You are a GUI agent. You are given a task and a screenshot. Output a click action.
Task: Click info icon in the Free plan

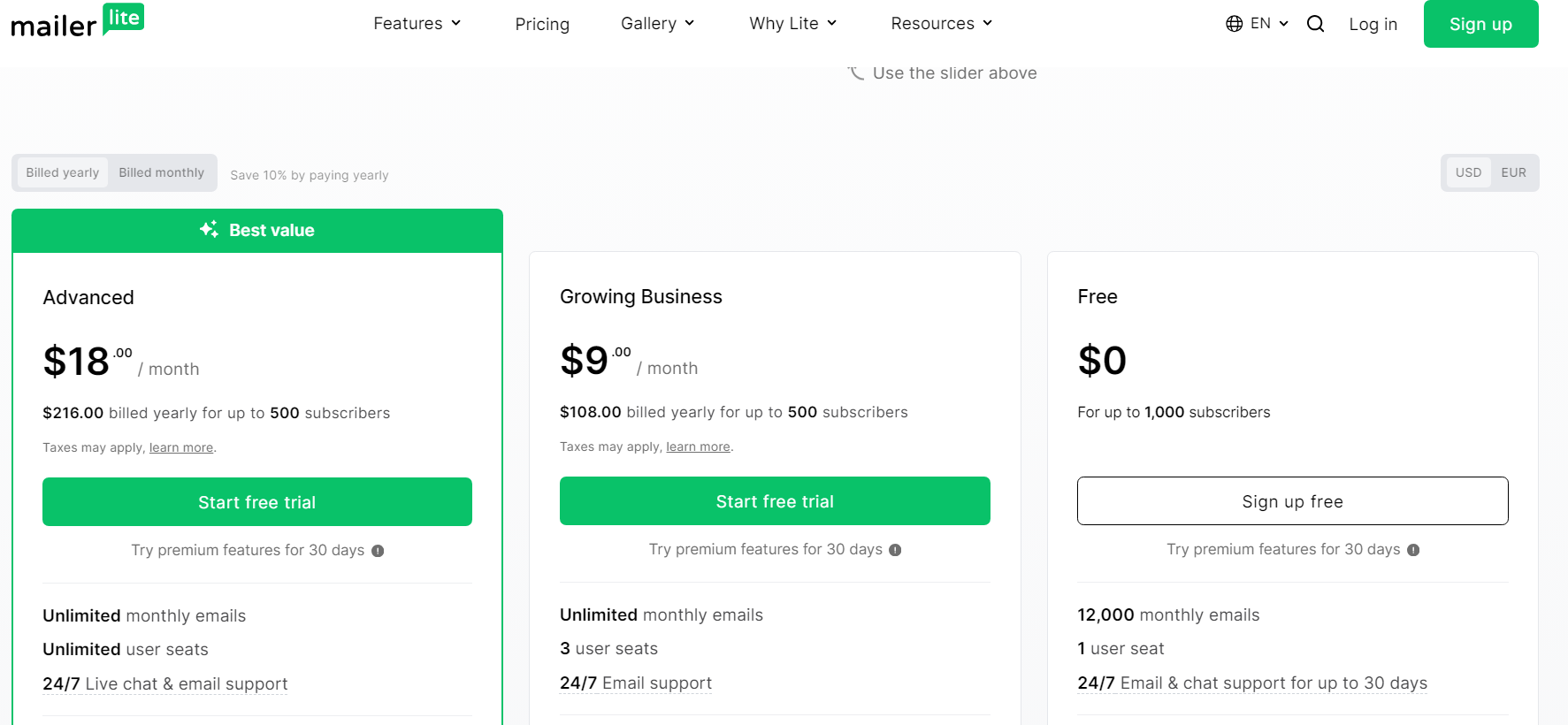pyautogui.click(x=1413, y=550)
